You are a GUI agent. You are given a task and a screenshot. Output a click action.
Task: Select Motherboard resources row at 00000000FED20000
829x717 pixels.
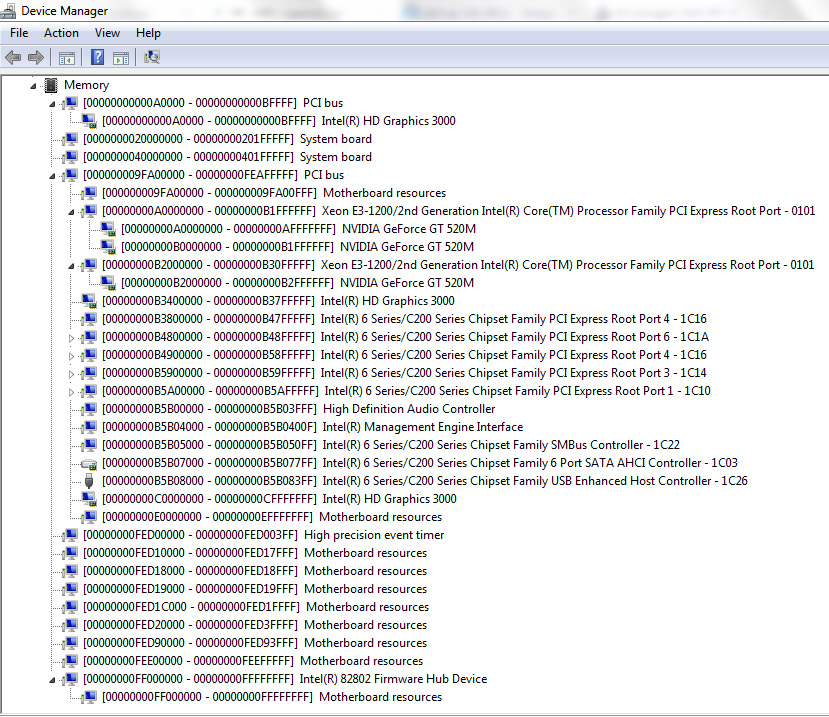tap(255, 624)
